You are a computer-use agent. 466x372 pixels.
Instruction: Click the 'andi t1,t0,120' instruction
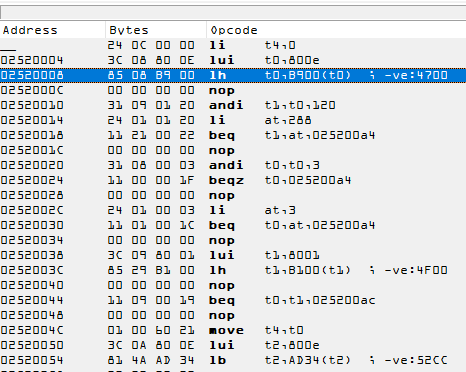point(272,105)
